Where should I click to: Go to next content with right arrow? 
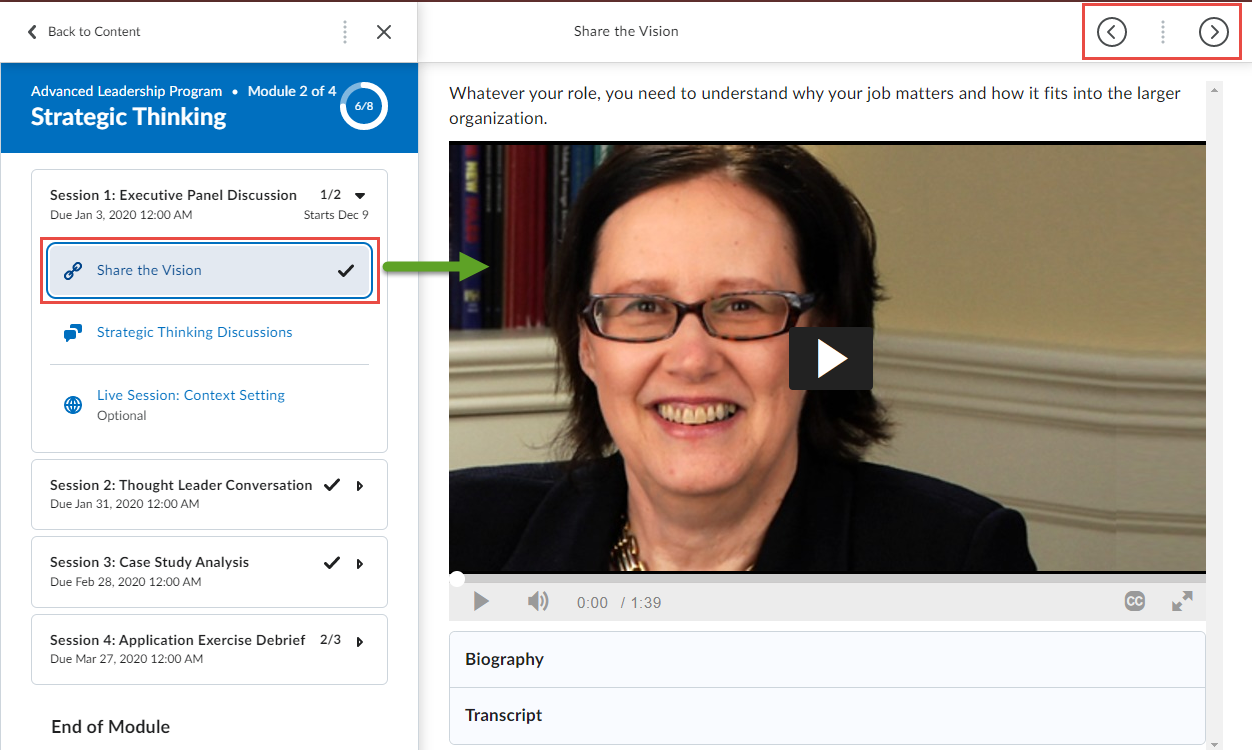coord(1213,32)
